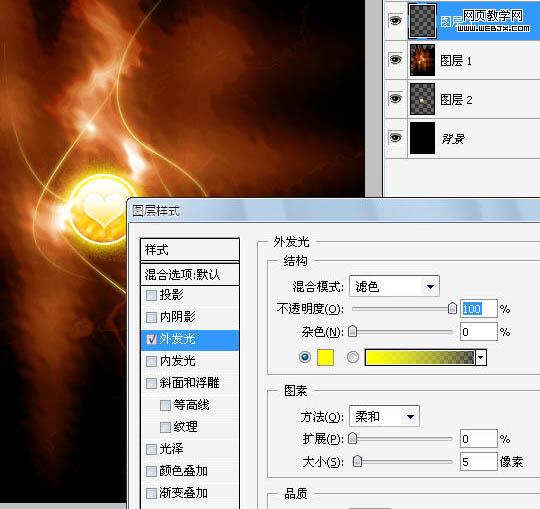Click the 不透明度 value field showing 100
The height and width of the screenshot is (509, 540).
[x=478, y=309]
